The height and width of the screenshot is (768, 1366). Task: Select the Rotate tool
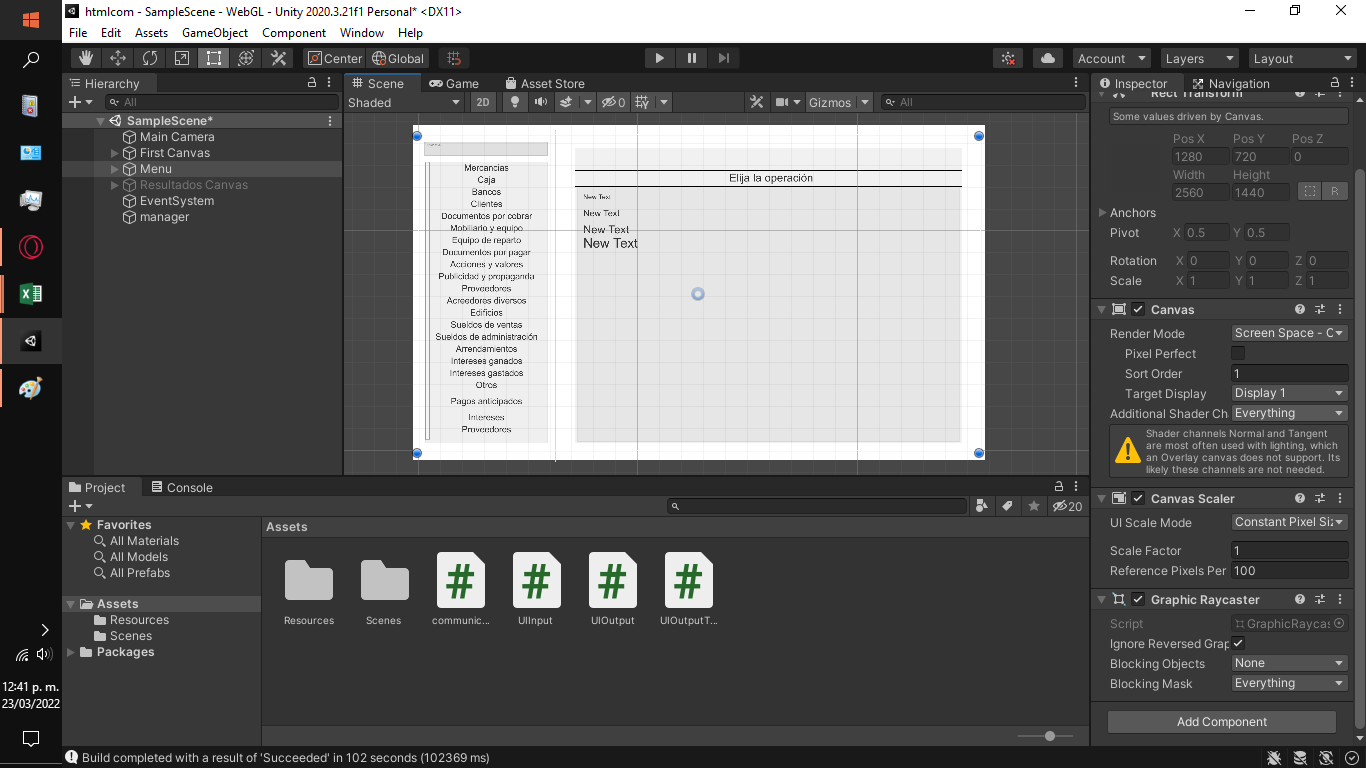[150, 58]
